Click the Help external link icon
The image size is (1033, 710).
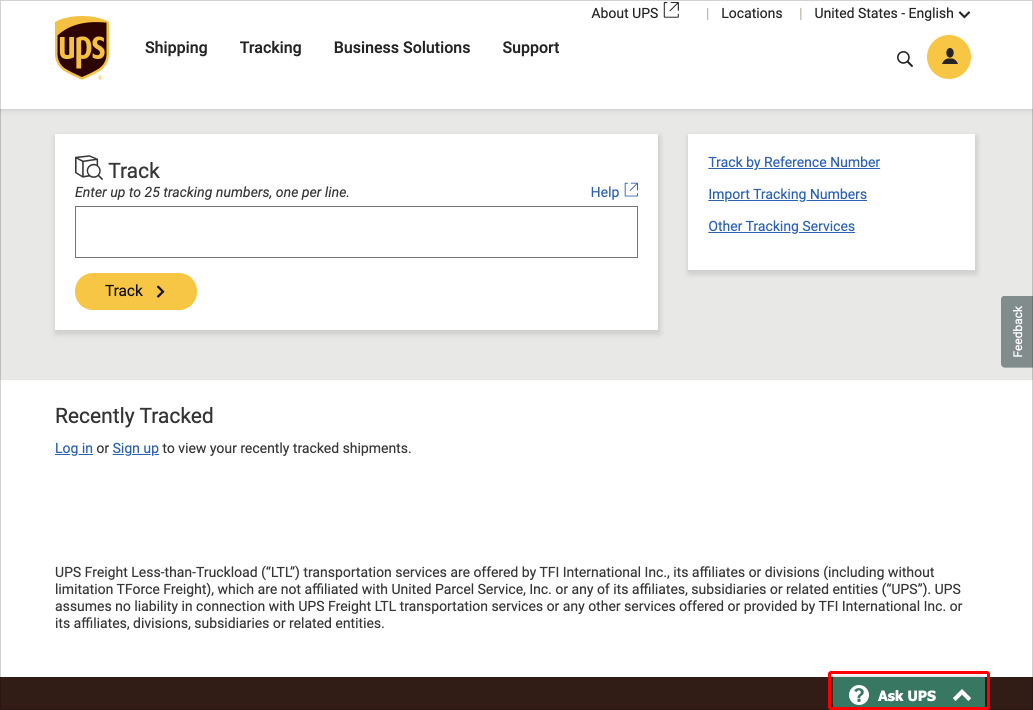tap(631, 190)
